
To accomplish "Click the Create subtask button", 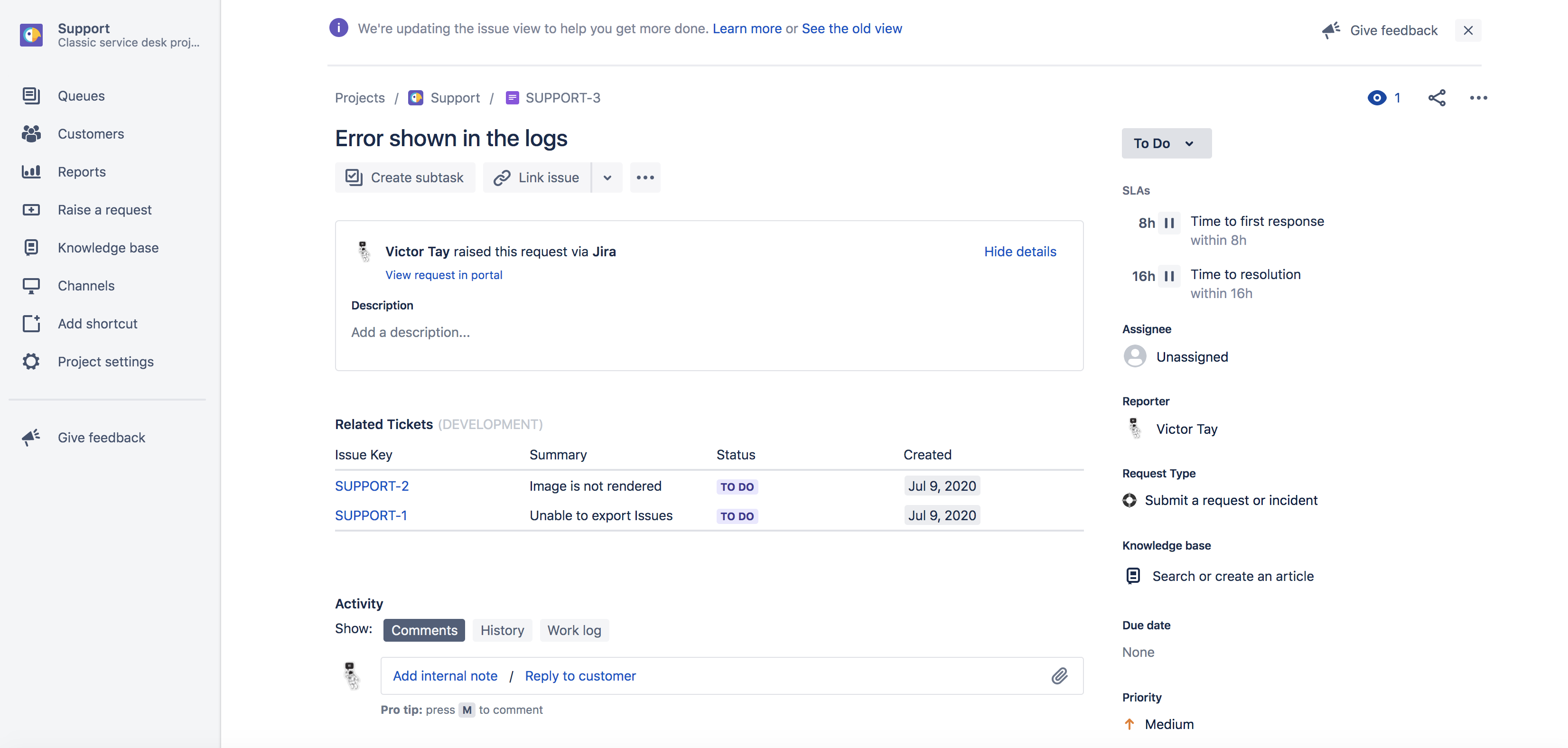I will point(405,178).
